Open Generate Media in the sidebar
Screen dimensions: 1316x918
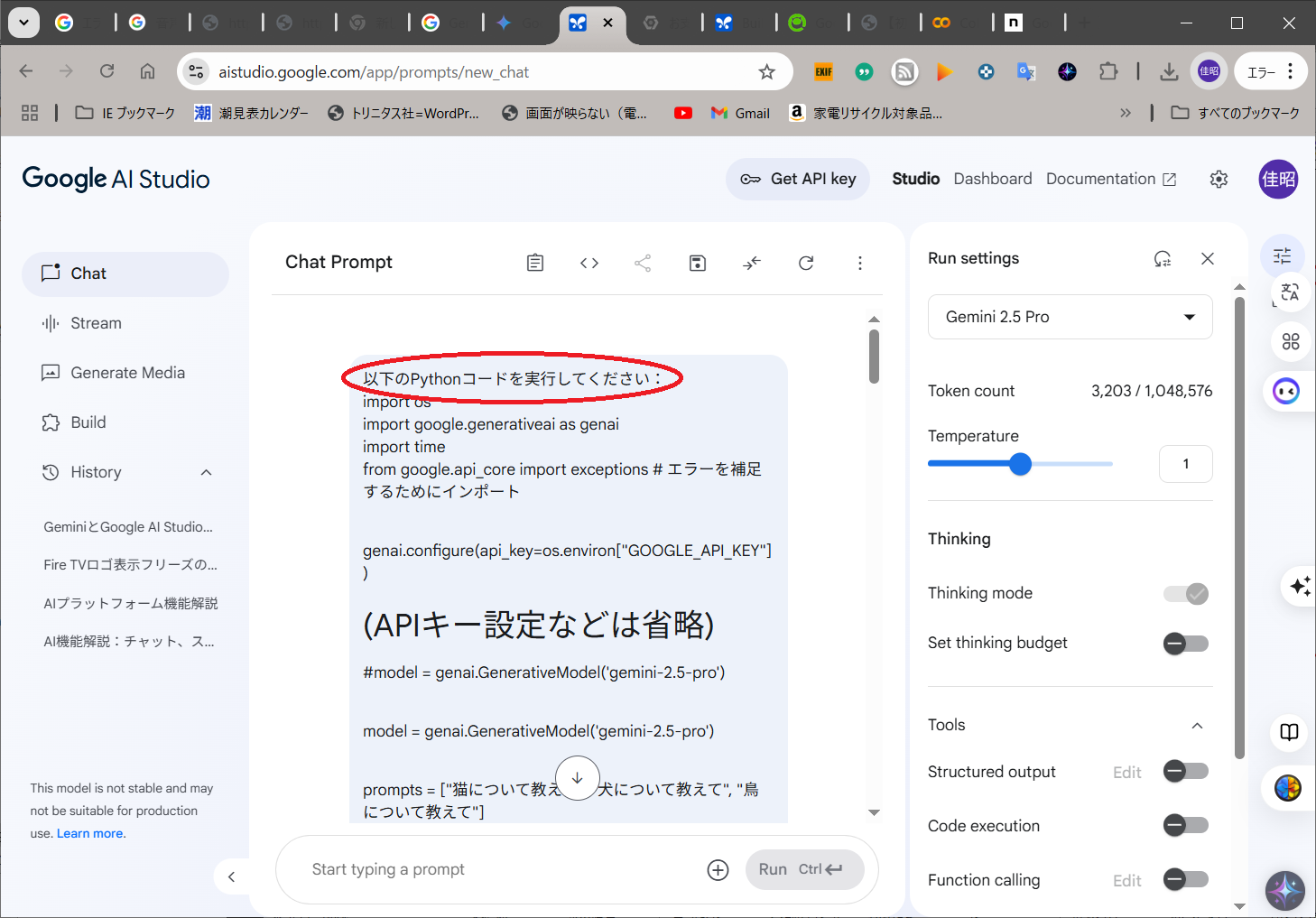coord(125,373)
